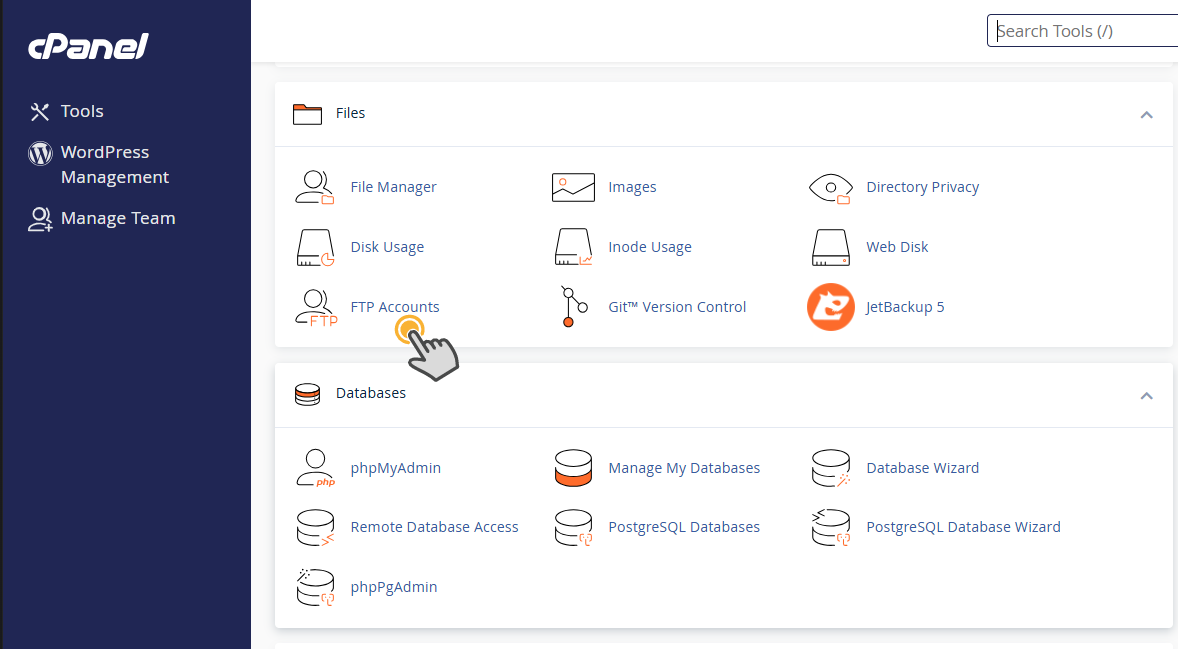Viewport: 1178px width, 649px height.
Task: Click the Directory Privacy eye icon
Action: [x=830, y=188]
